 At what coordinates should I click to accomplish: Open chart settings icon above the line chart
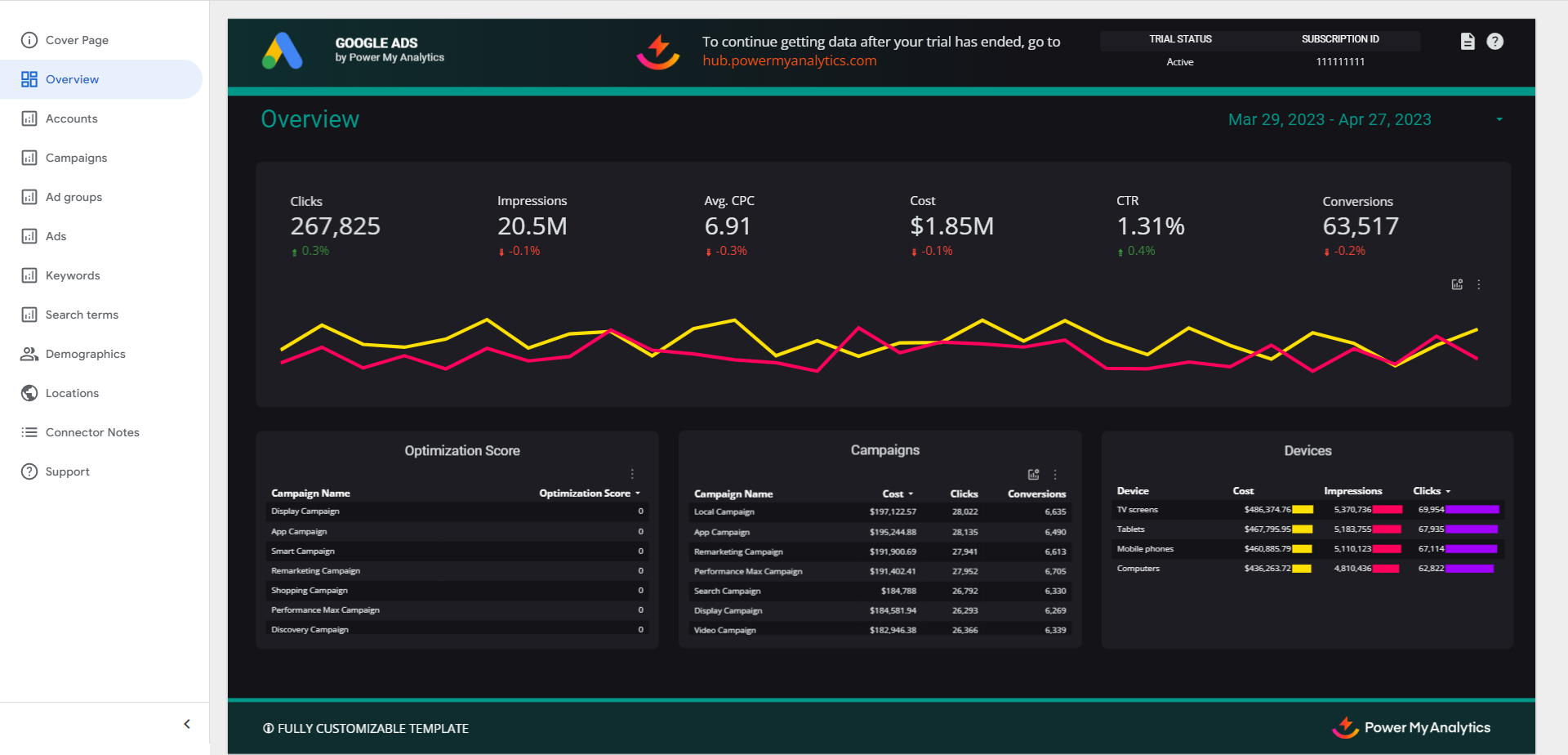coord(1457,284)
